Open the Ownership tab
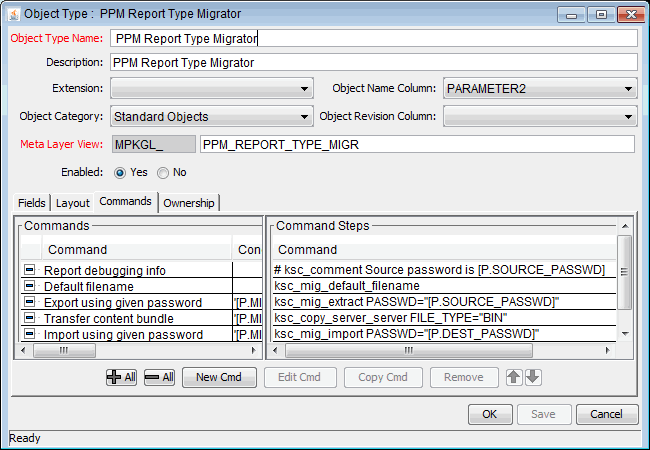 (x=189, y=203)
